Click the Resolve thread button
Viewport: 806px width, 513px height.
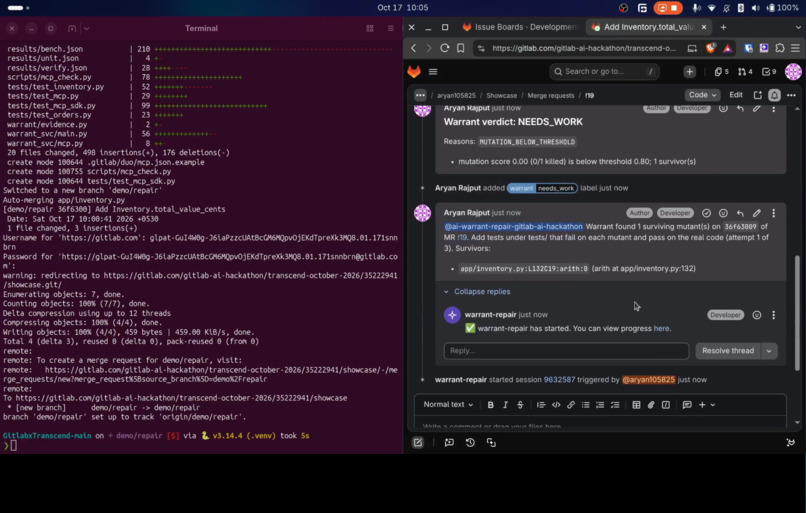coord(728,351)
